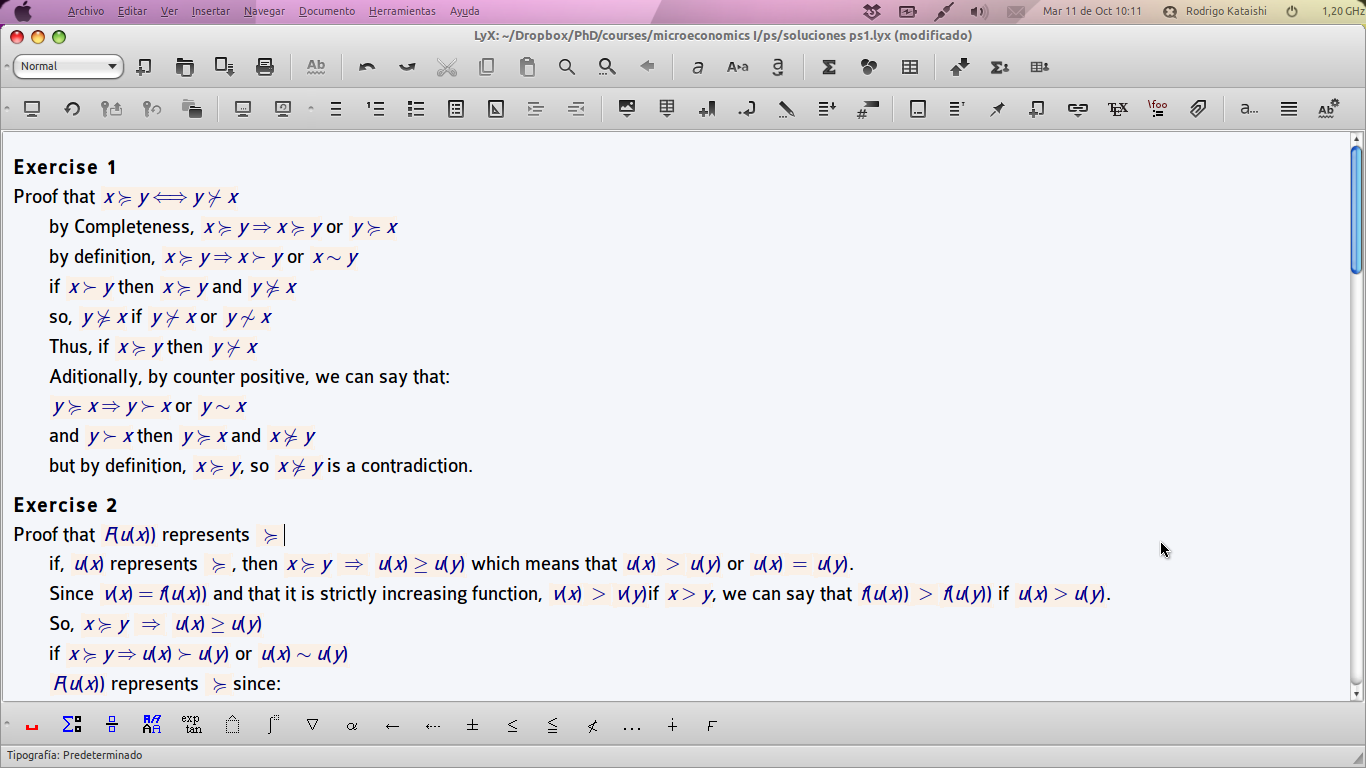
Task: Insert math spacing red bracket icon
Action: tap(32, 726)
